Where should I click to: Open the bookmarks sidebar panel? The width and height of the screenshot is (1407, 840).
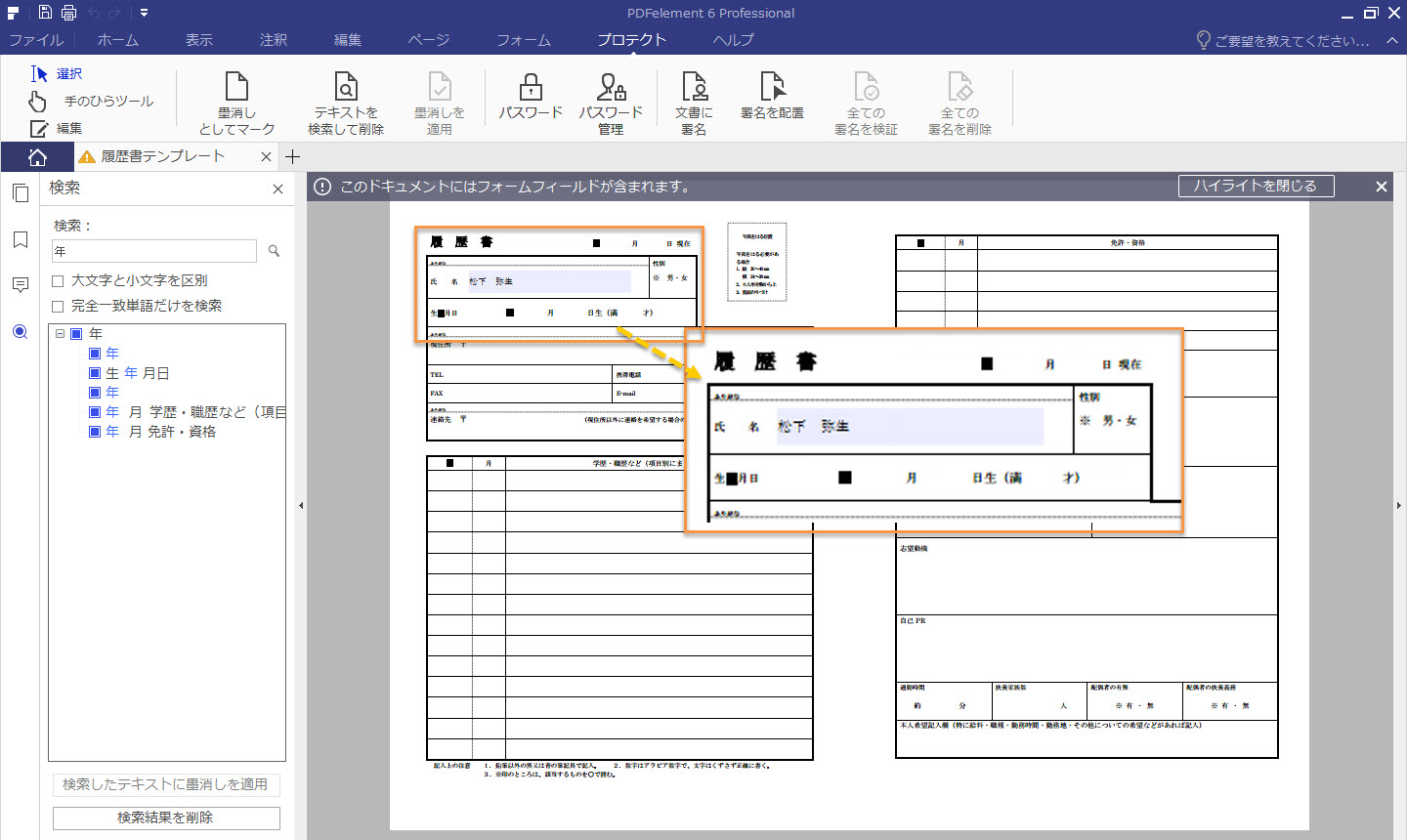[x=20, y=240]
